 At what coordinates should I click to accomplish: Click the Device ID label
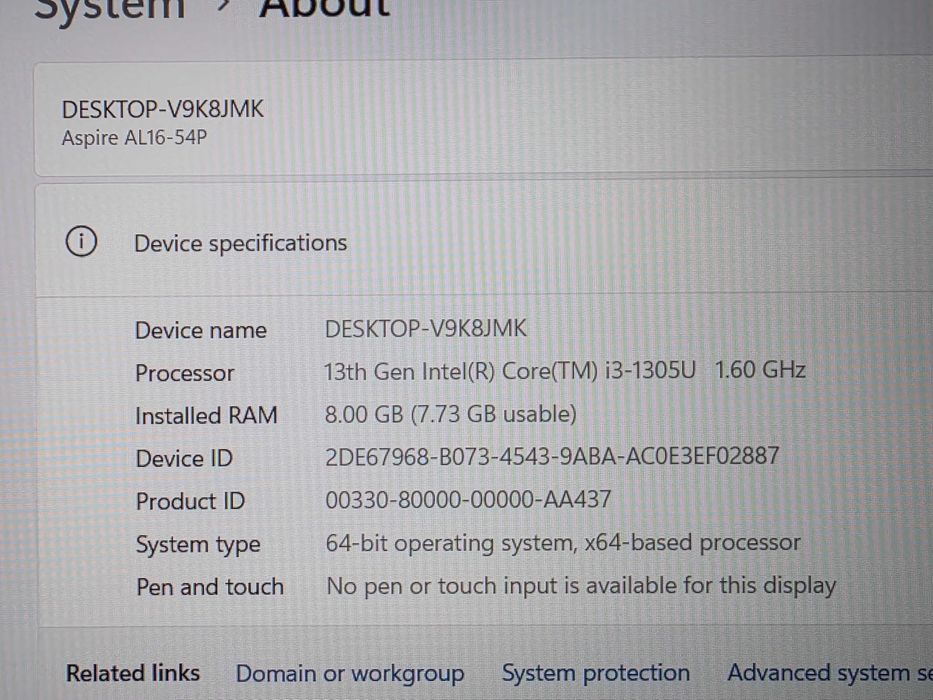coord(184,458)
